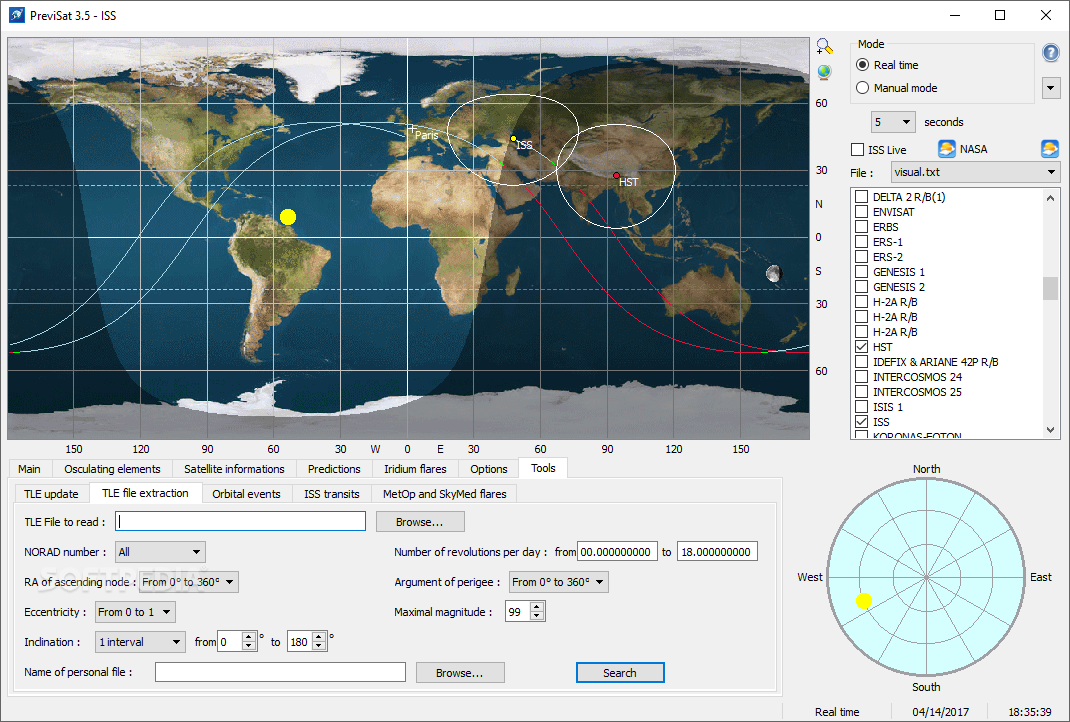1070x722 pixels.
Task: Open the Options tab
Action: tap(489, 469)
